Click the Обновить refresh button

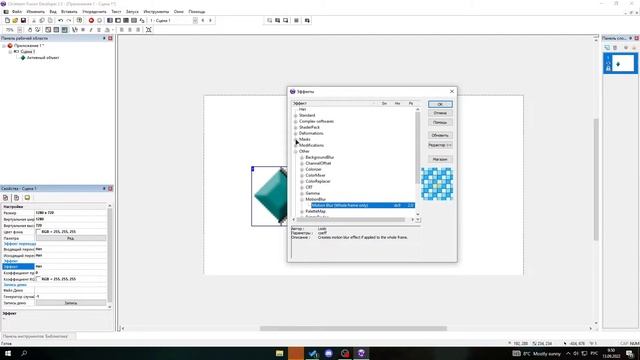440,135
